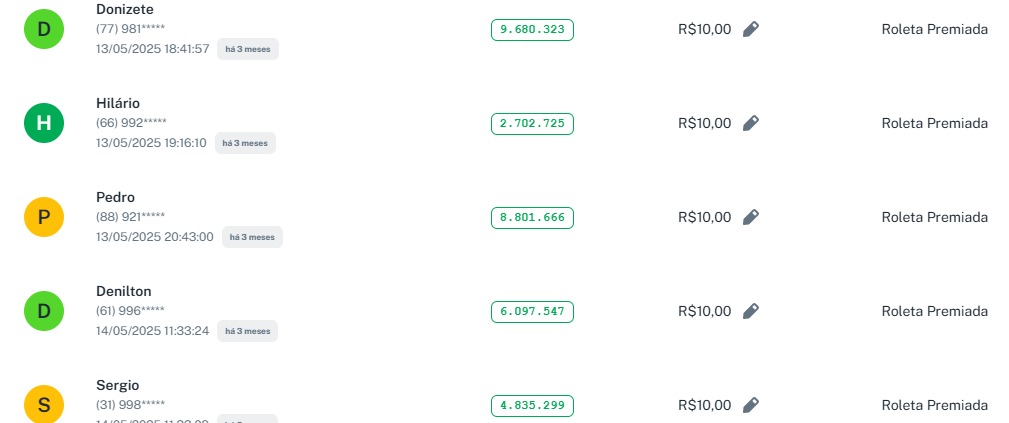
Task: Click Sergio's yellow S avatar
Action: pyautogui.click(x=44, y=405)
